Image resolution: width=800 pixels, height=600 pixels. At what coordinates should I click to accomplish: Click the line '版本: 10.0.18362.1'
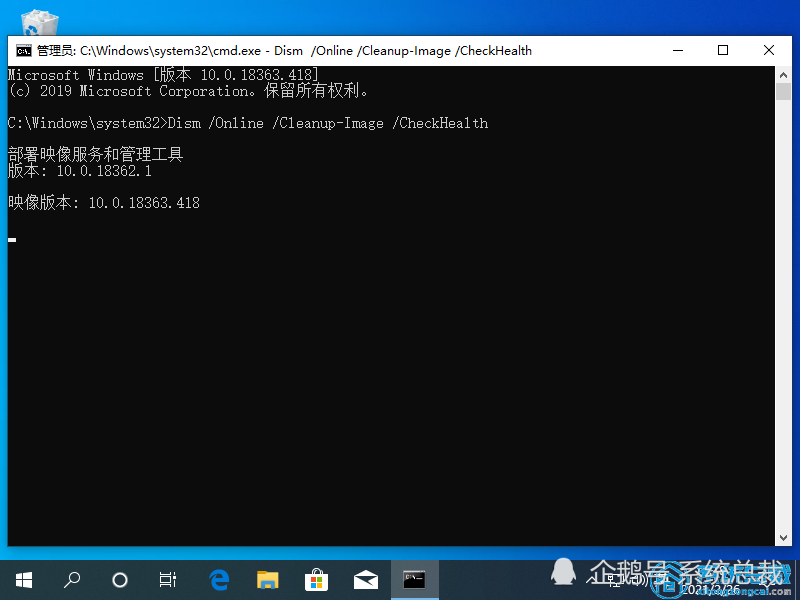tap(80, 170)
